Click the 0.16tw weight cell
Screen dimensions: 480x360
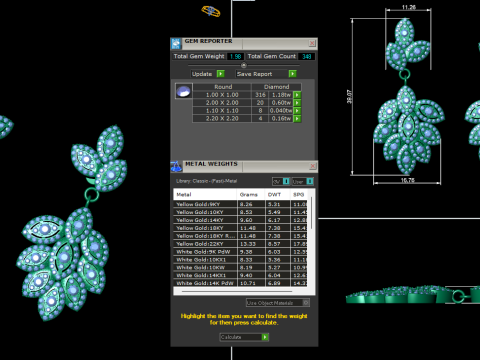281,119
